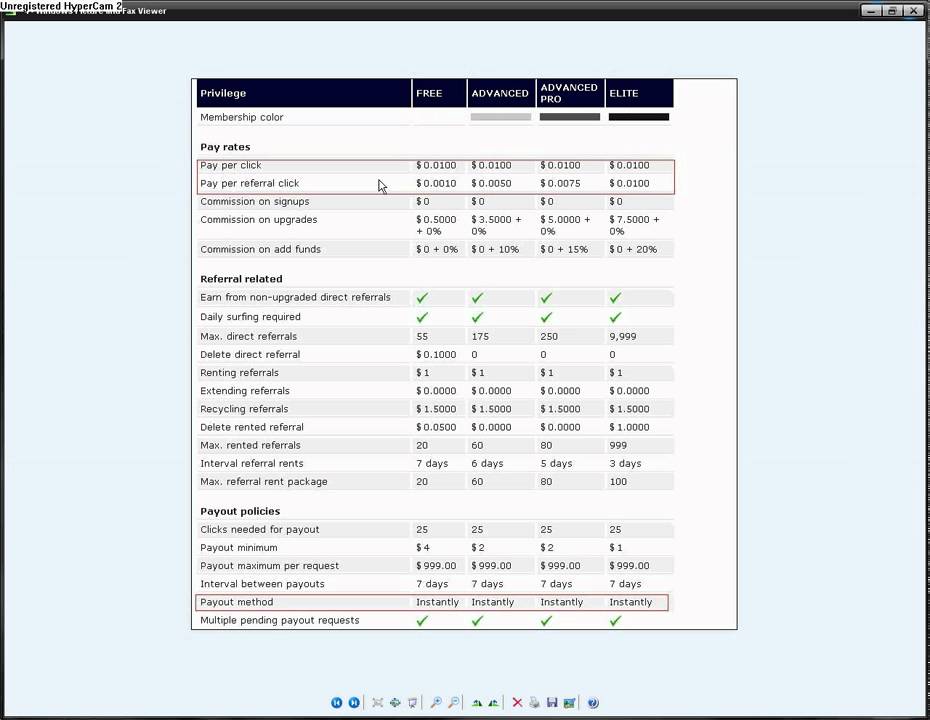The image size is (930, 720).
Task: Click the ADVANCED membership color bar
Action: click(501, 117)
